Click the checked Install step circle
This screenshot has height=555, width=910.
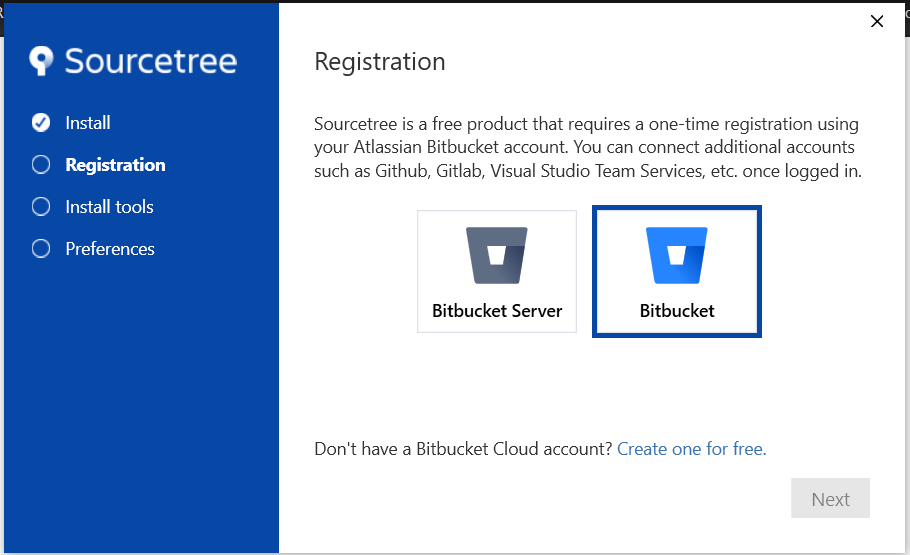pos(41,122)
